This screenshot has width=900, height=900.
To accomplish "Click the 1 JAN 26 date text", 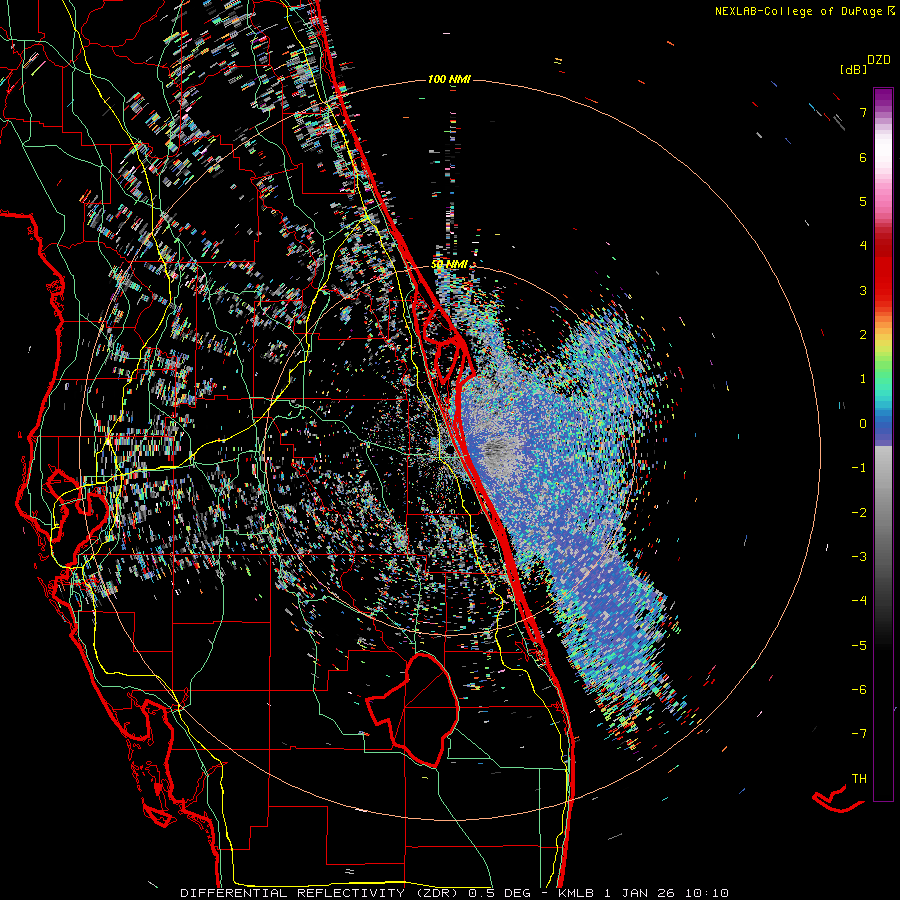I will 642,893.
